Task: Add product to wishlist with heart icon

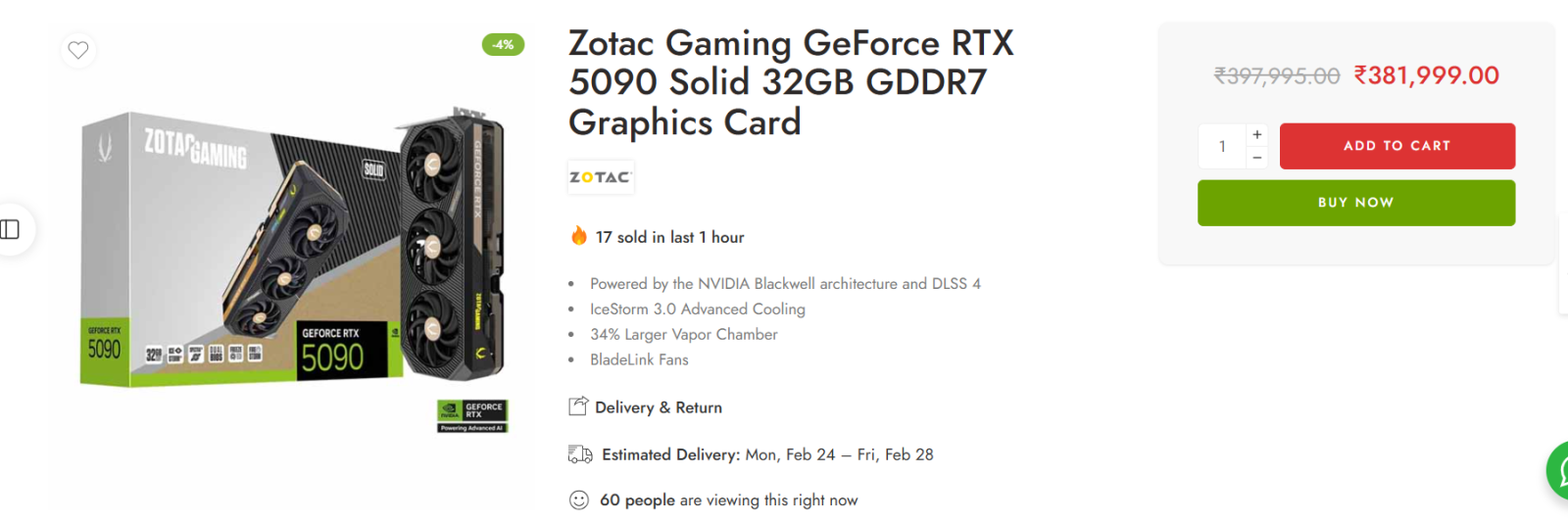Action: [x=78, y=50]
